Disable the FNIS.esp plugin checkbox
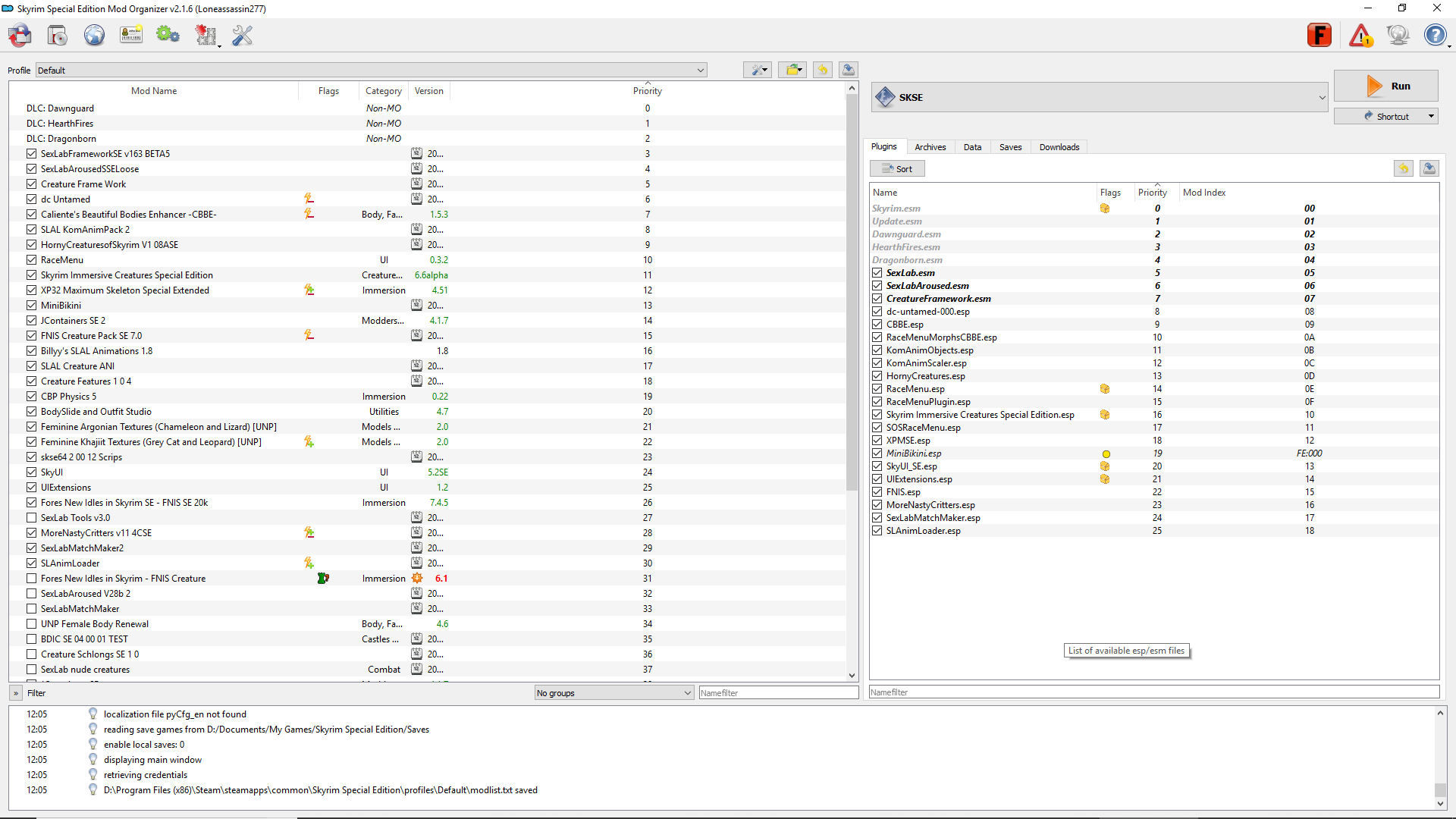Image resolution: width=1456 pixels, height=819 pixels. [877, 492]
